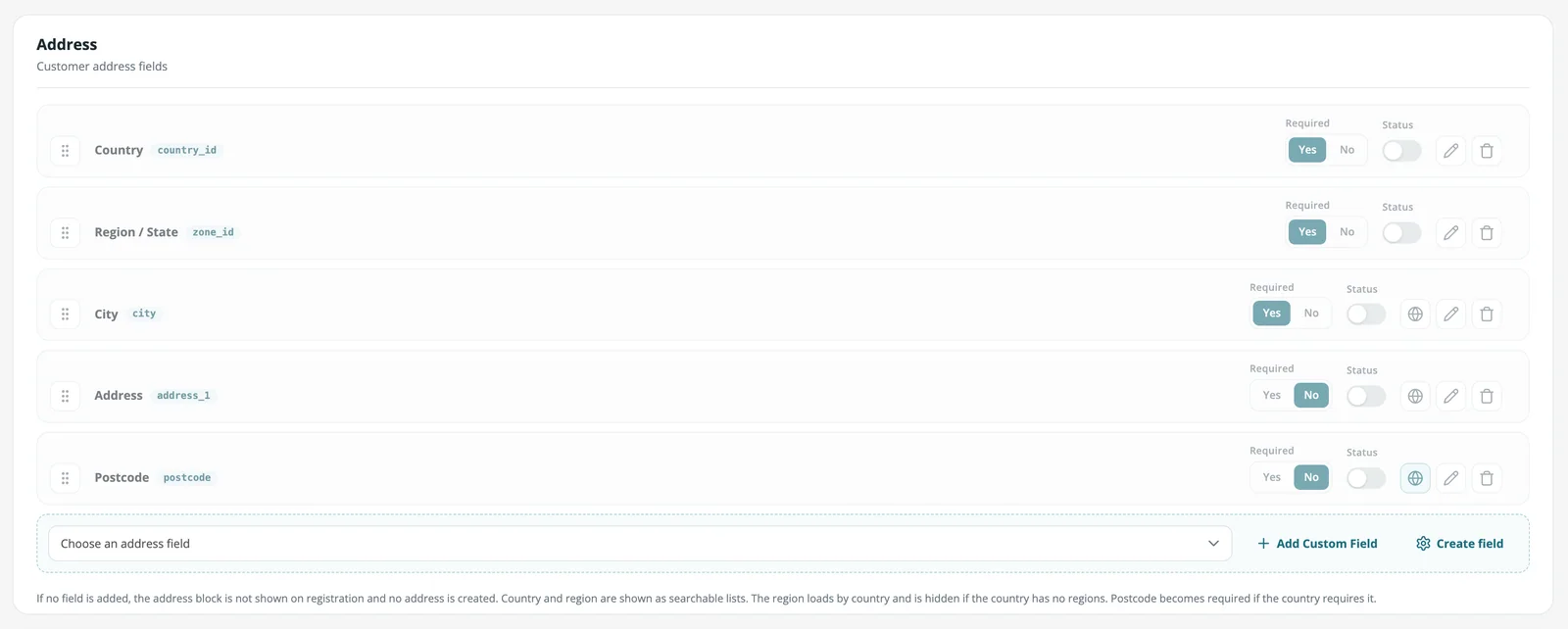Delete the Country field using the trash icon
Screen dimensions: 1568x629
1487,151
